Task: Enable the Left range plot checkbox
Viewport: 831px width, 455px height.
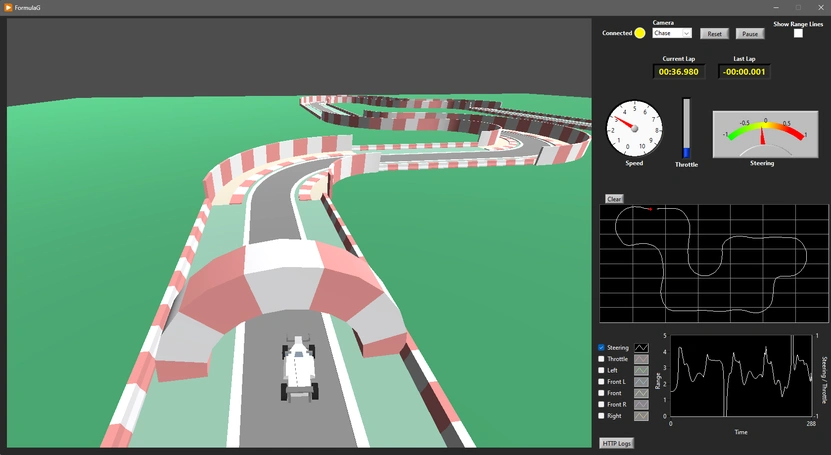Action: pos(601,370)
